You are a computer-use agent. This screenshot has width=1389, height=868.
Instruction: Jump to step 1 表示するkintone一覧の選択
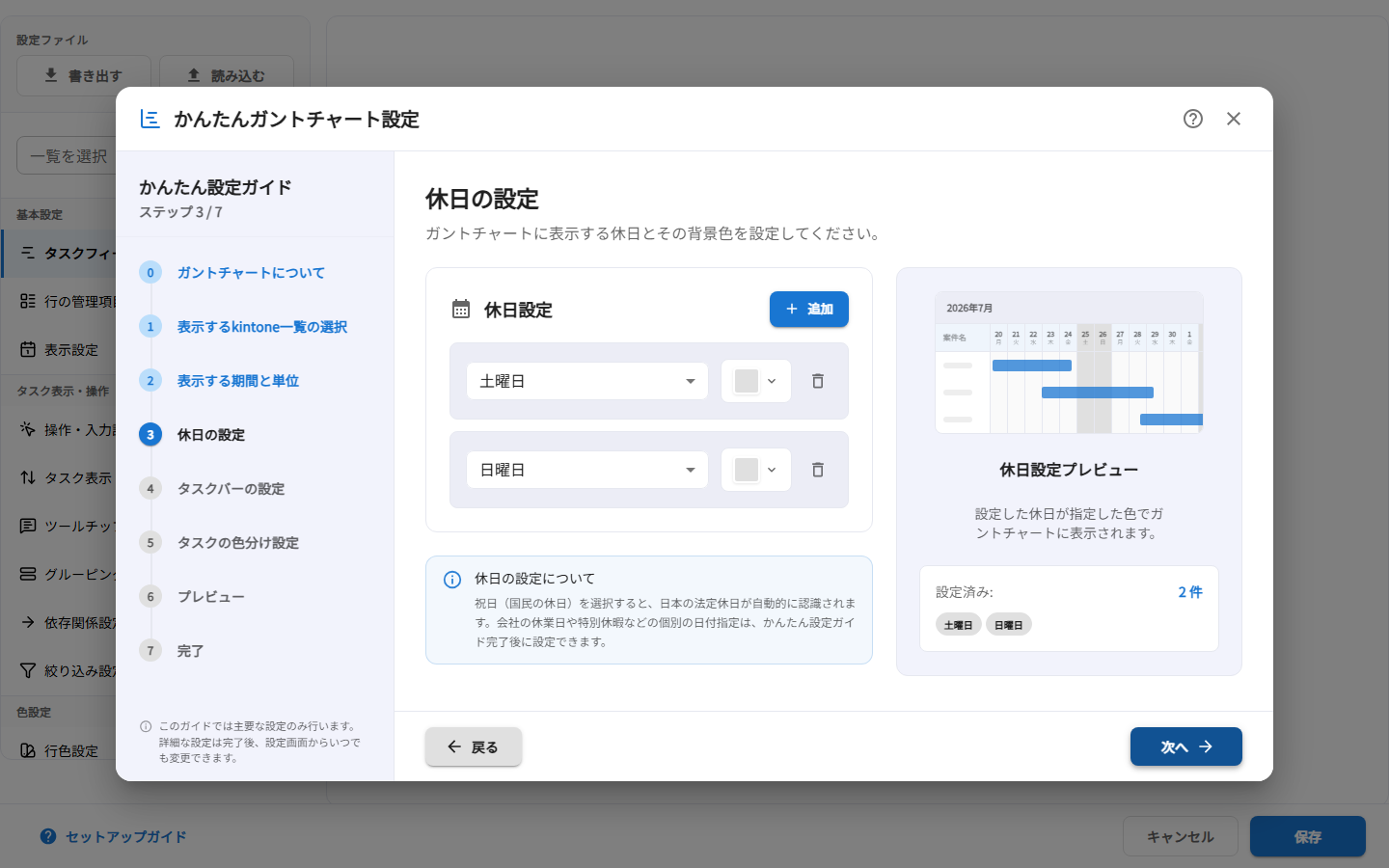pos(243,327)
